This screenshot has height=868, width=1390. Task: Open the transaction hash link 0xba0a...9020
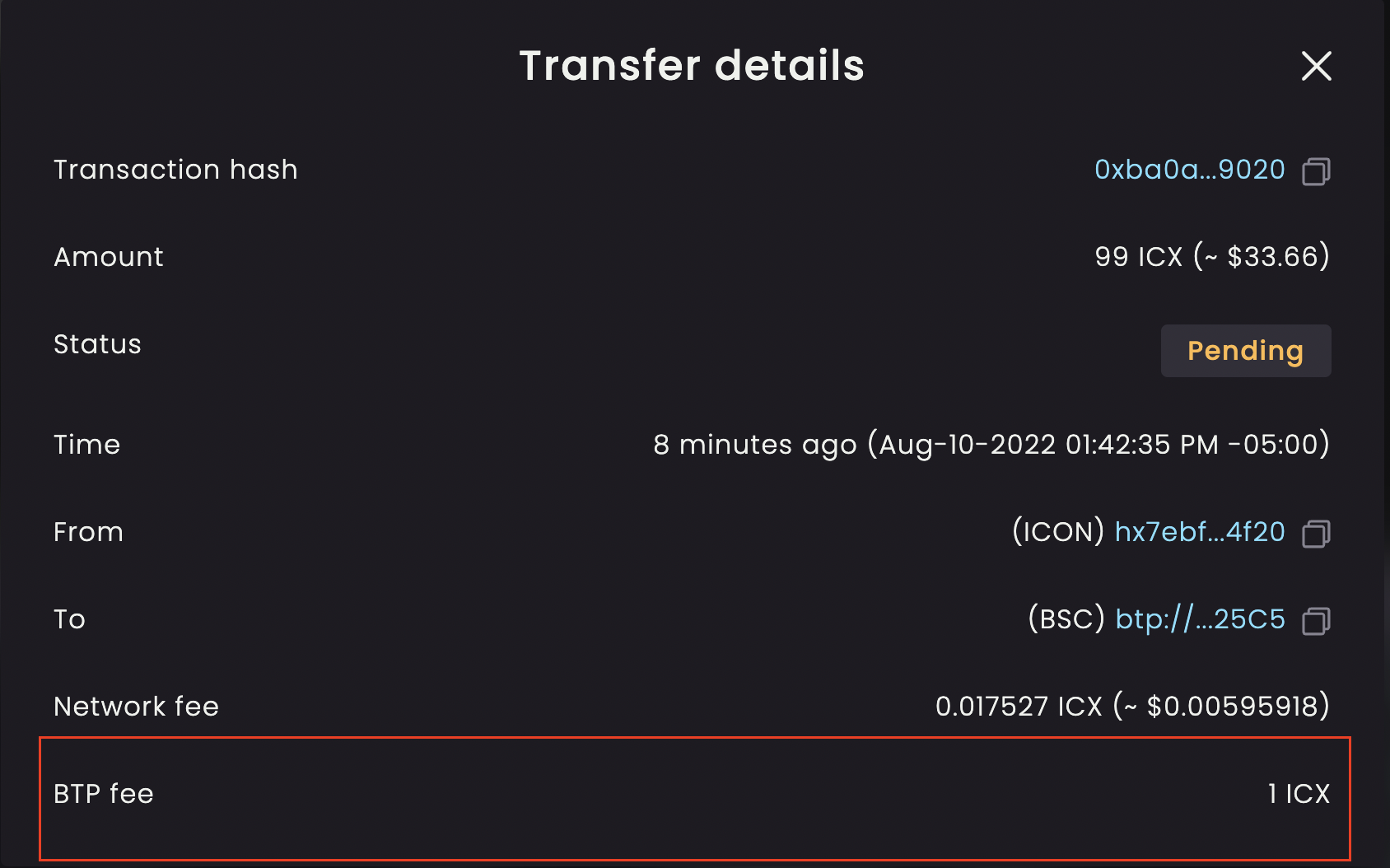1188,170
